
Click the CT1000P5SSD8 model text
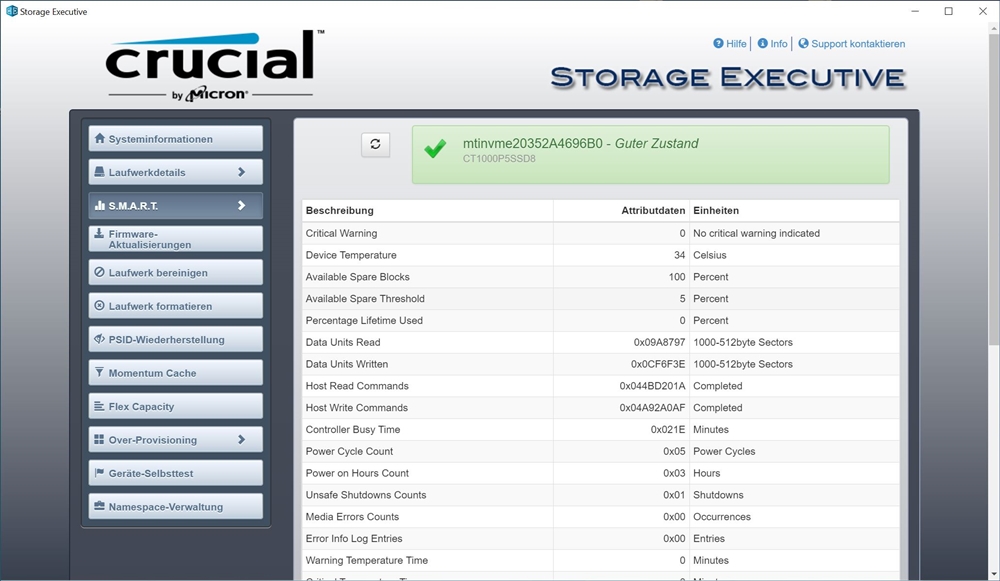499,159
